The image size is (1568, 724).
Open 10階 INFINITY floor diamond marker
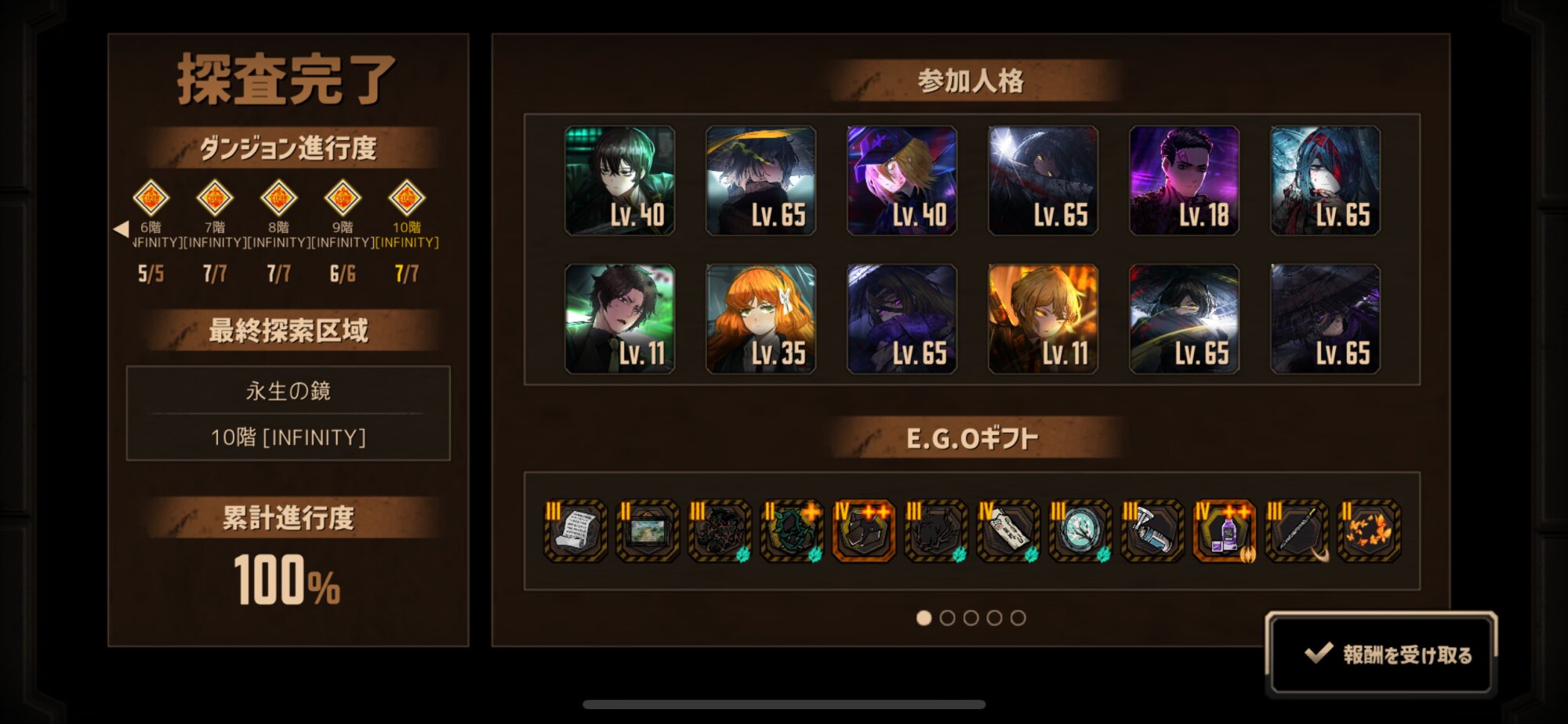407,197
